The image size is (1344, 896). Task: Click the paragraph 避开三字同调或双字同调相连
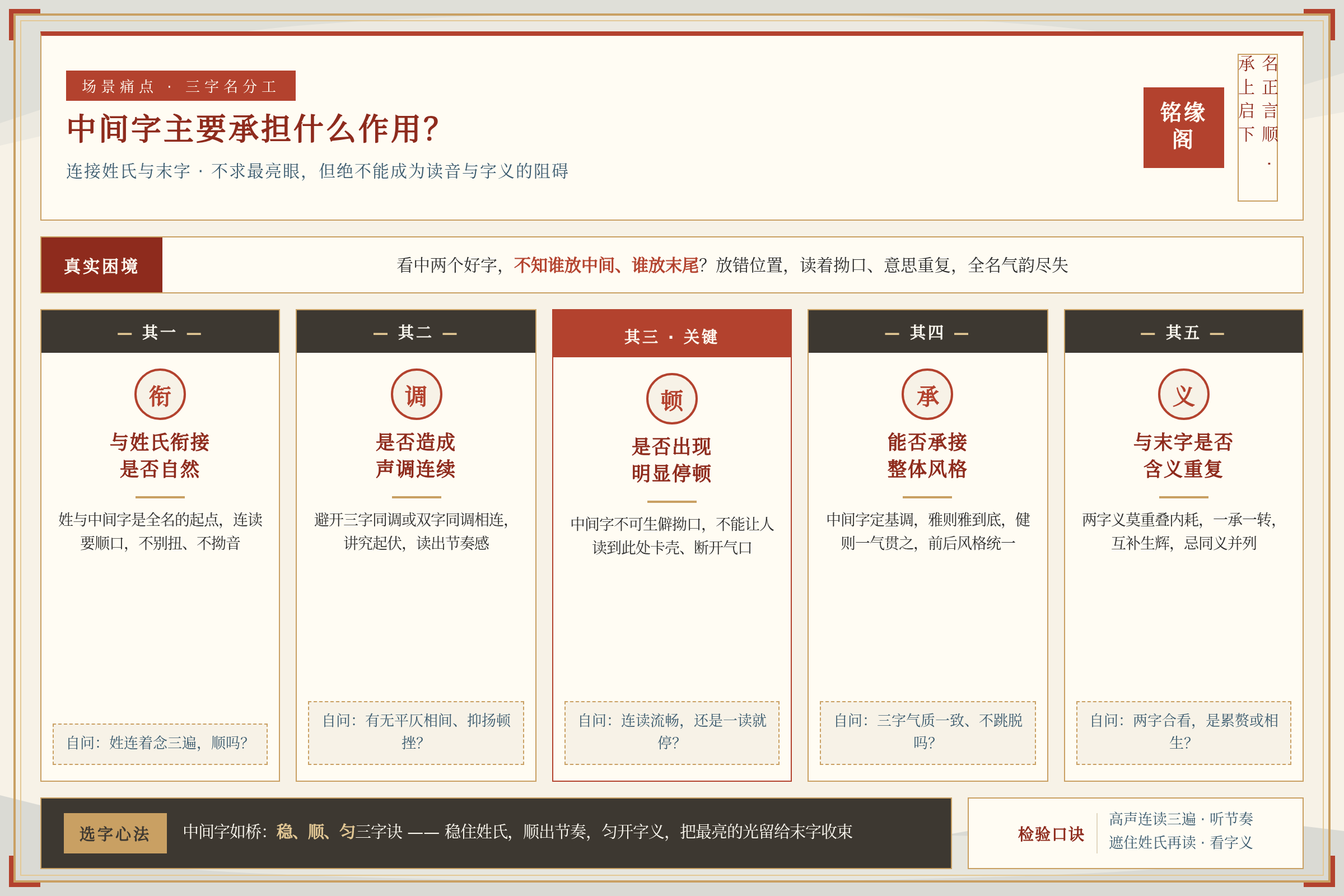coord(416,531)
